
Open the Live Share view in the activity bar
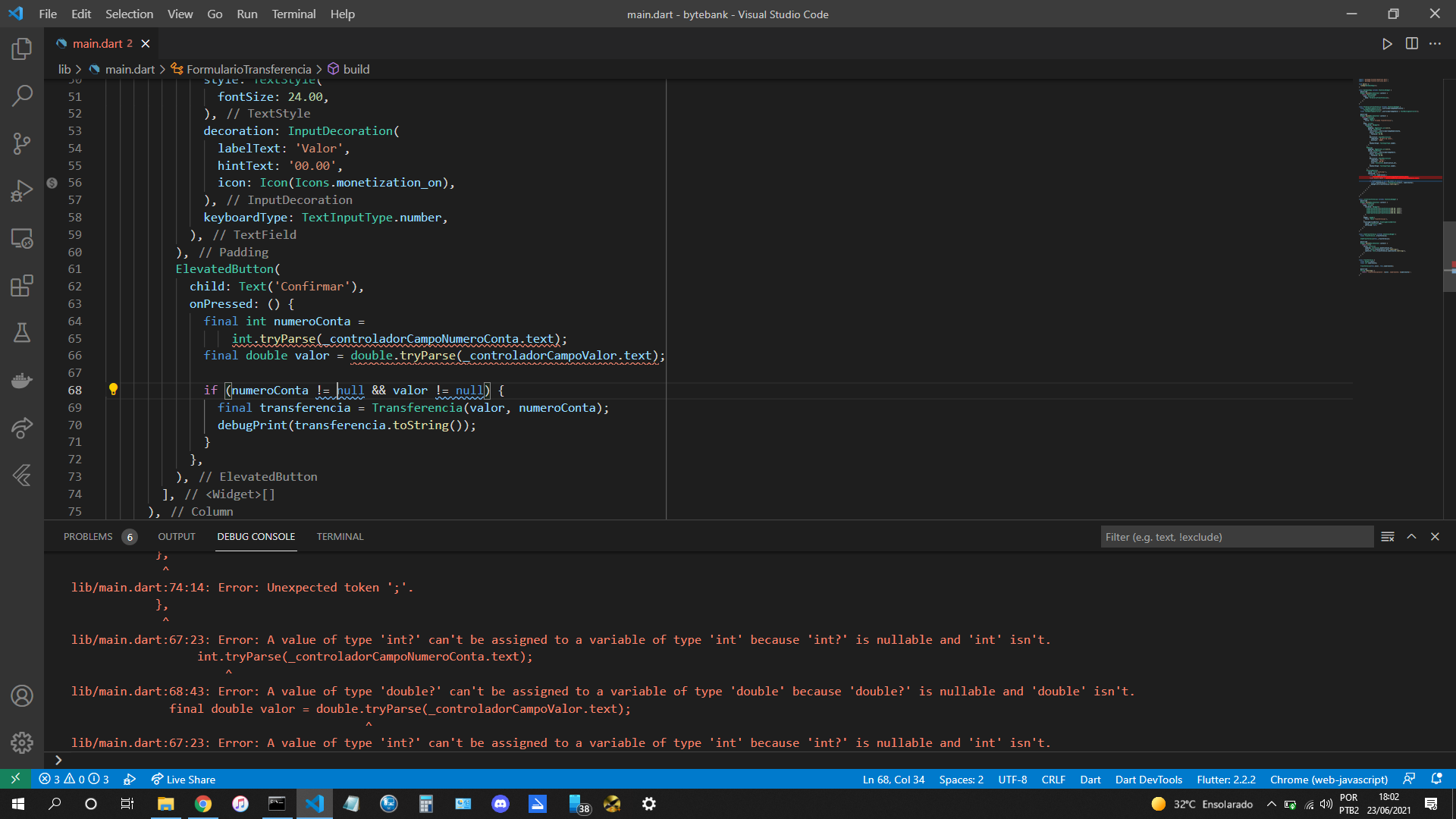point(22,428)
